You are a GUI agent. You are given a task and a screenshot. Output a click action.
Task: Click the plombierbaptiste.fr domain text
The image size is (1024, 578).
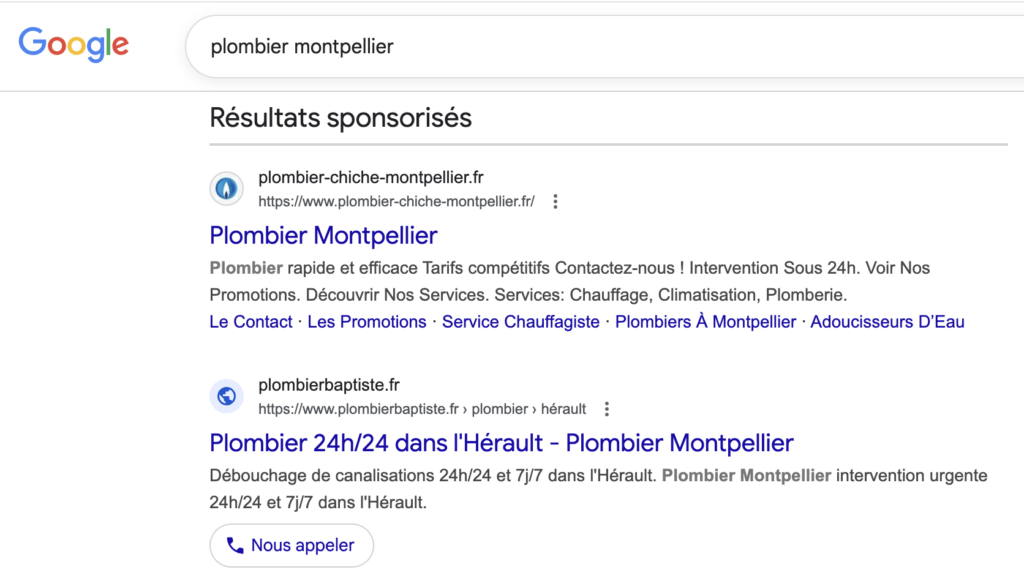[x=330, y=384]
